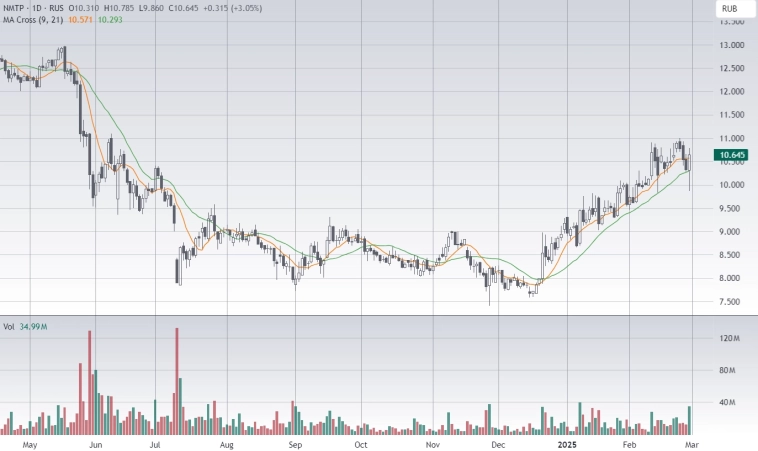Screen dimensions: 758x451
Task: Click the Jun label on time axis
Action: coord(95,445)
